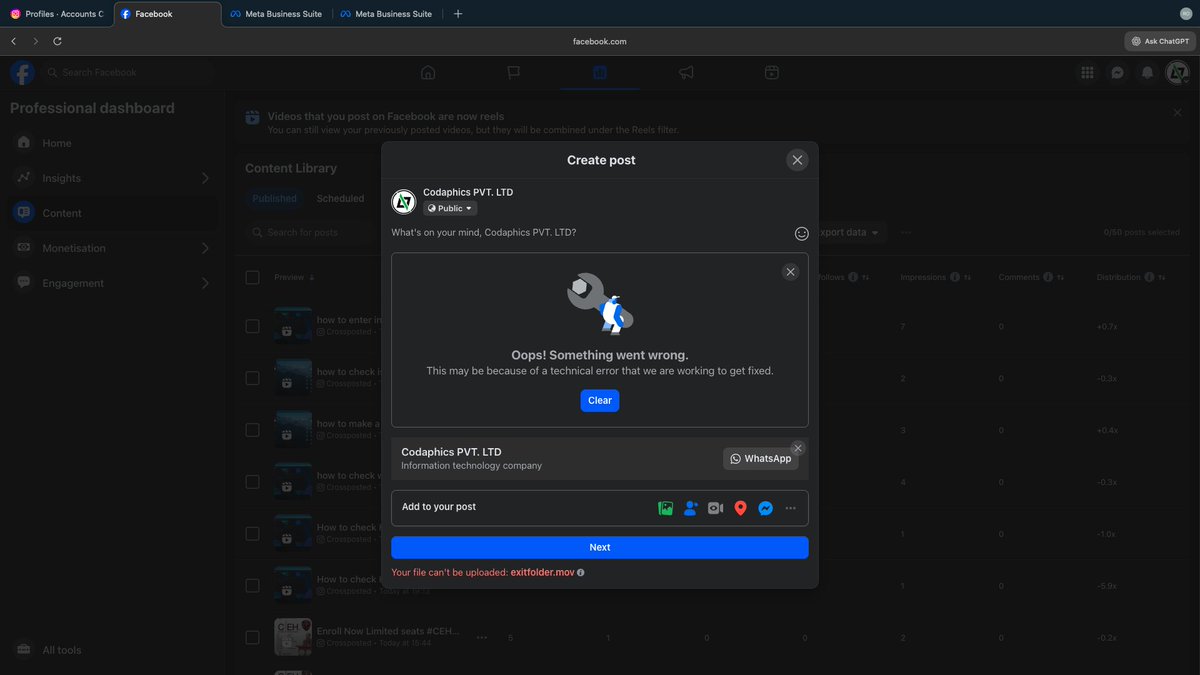The width and height of the screenshot is (1200, 675).
Task: Select the how to make a post checkbox
Action: coord(252,430)
